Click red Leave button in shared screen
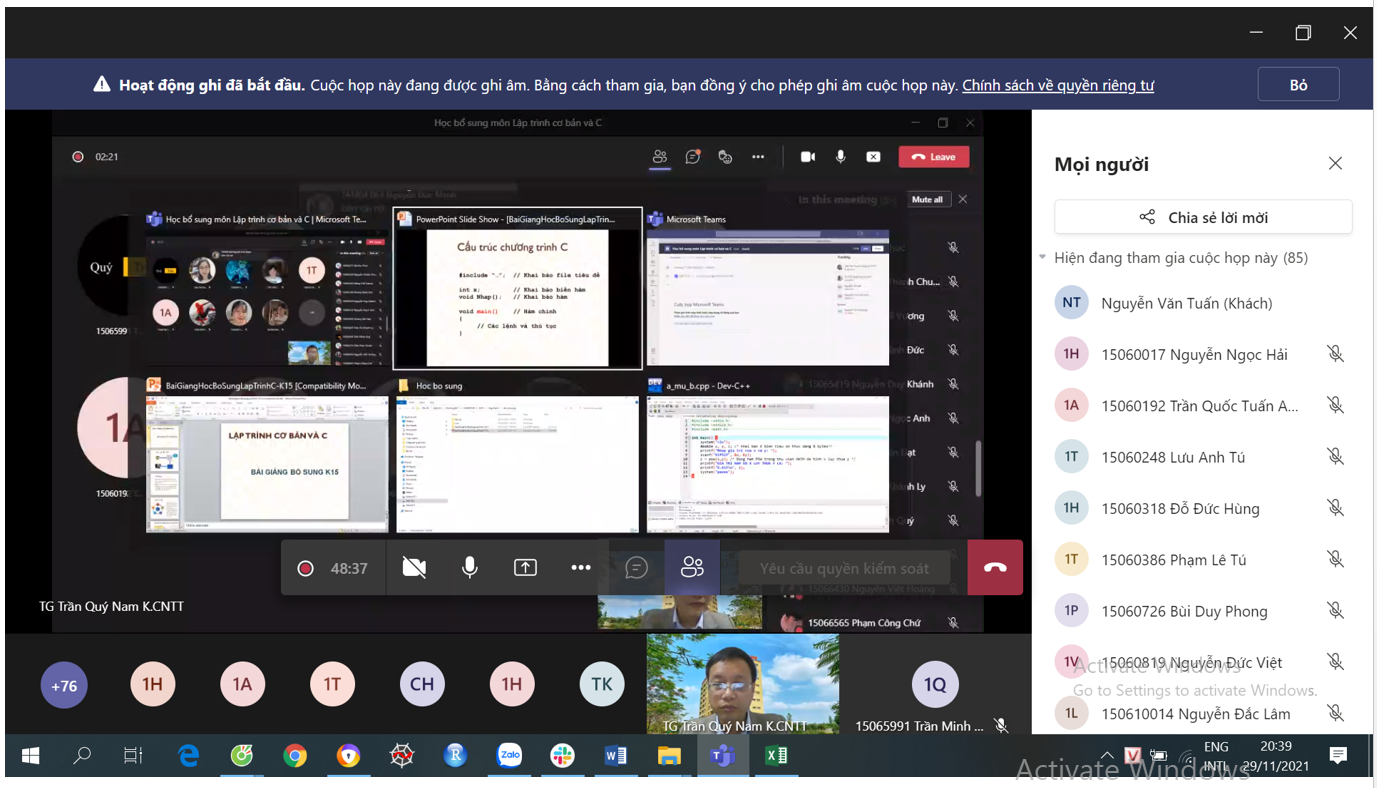This screenshot has width=1377, height=788. click(934, 157)
